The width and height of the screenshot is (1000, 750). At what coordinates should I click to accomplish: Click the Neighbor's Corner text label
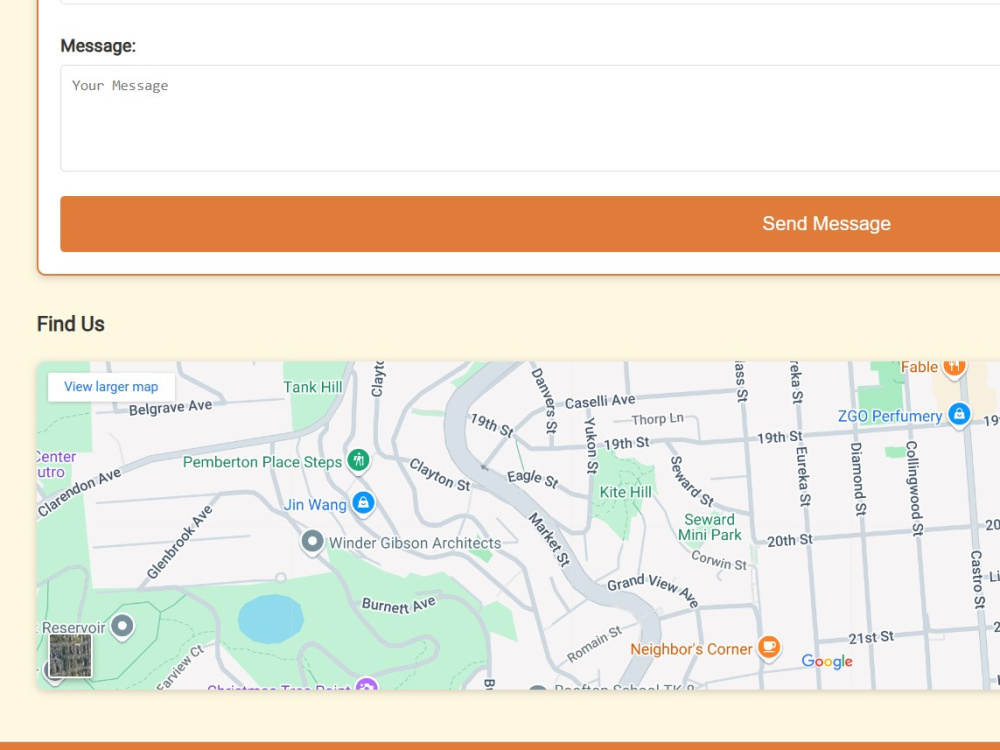[691, 649]
